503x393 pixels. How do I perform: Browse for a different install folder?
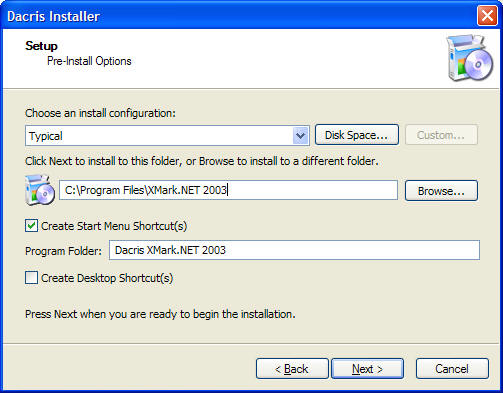pyautogui.click(x=441, y=191)
